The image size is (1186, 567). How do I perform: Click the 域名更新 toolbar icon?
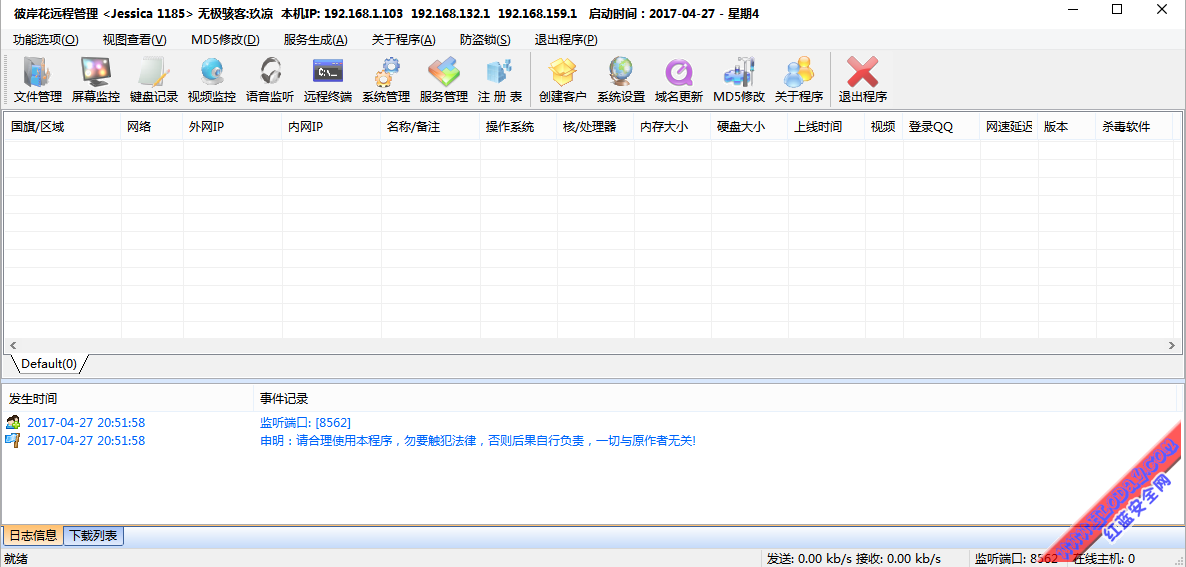[x=679, y=79]
